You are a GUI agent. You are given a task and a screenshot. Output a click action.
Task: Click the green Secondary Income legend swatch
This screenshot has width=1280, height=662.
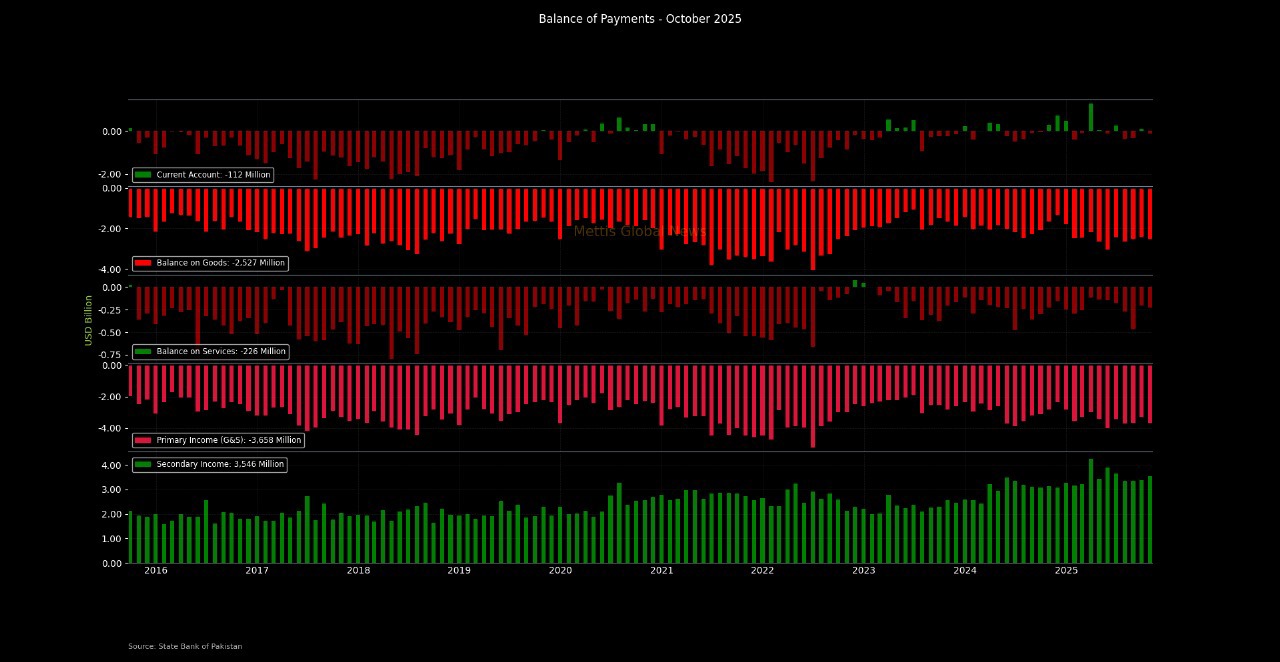143,465
